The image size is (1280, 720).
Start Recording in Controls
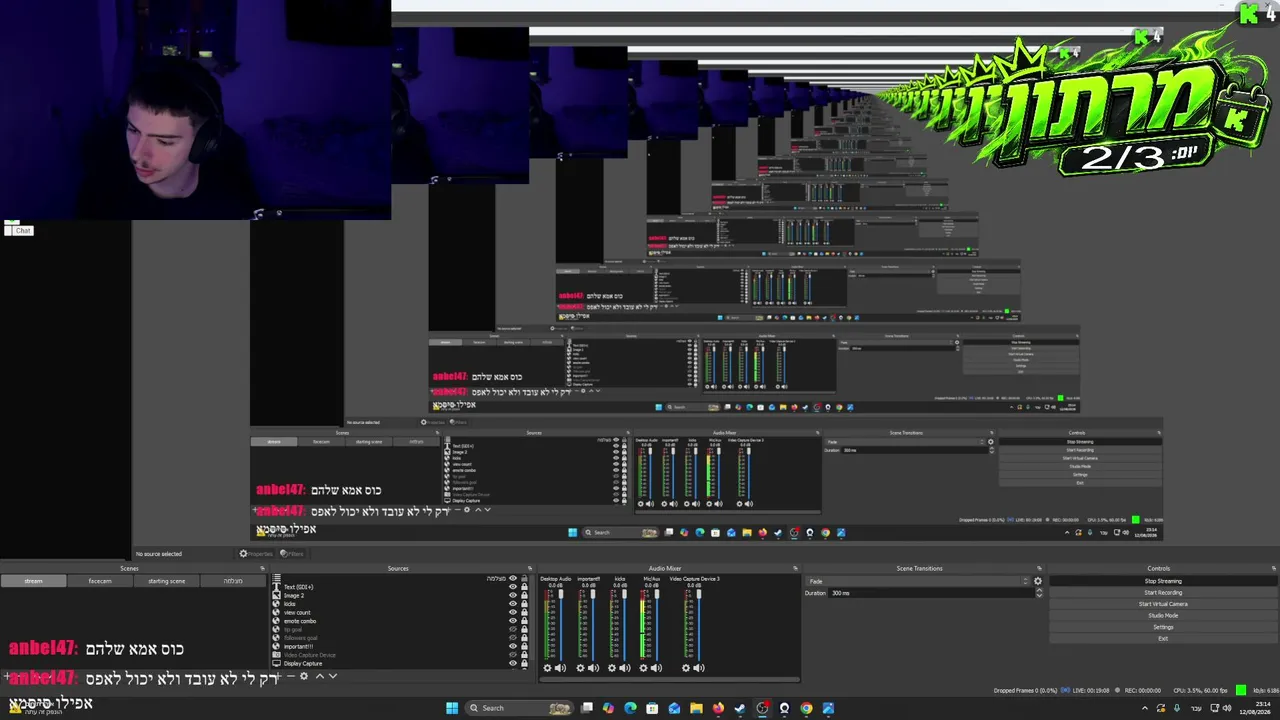coord(1163,593)
